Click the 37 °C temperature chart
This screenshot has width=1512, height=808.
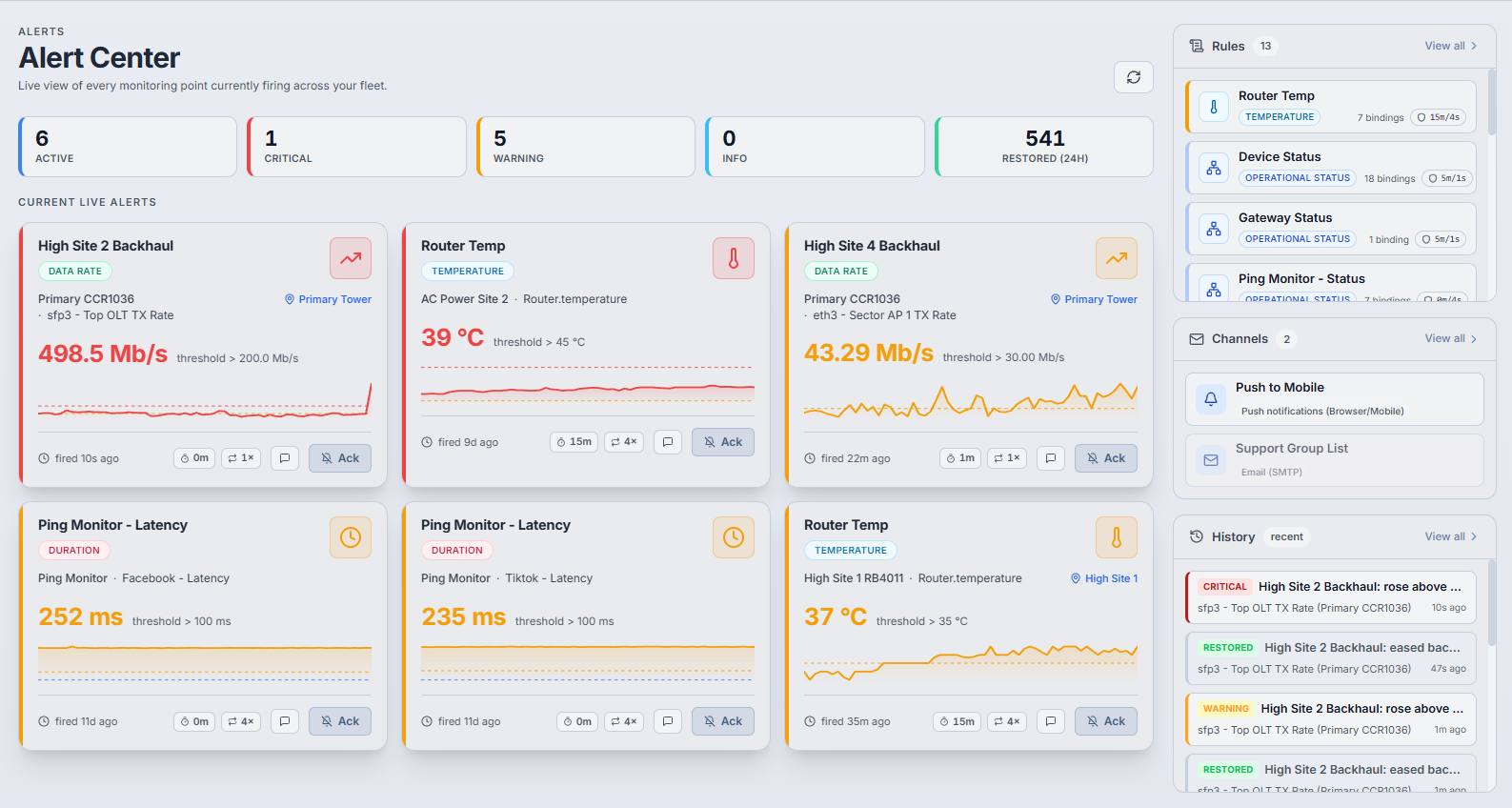point(971,665)
